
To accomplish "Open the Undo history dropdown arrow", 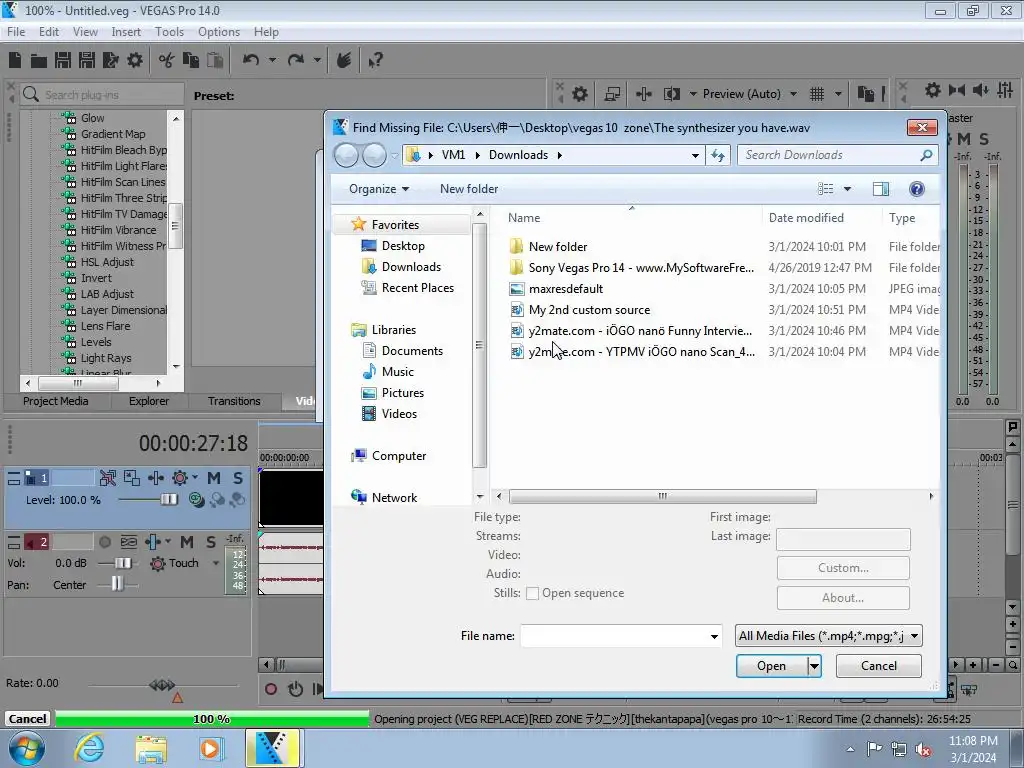I will point(272,60).
